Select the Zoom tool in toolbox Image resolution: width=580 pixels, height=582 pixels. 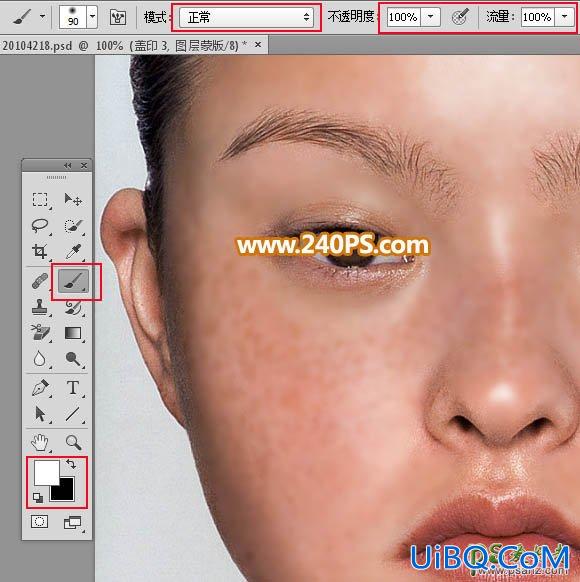(73, 442)
